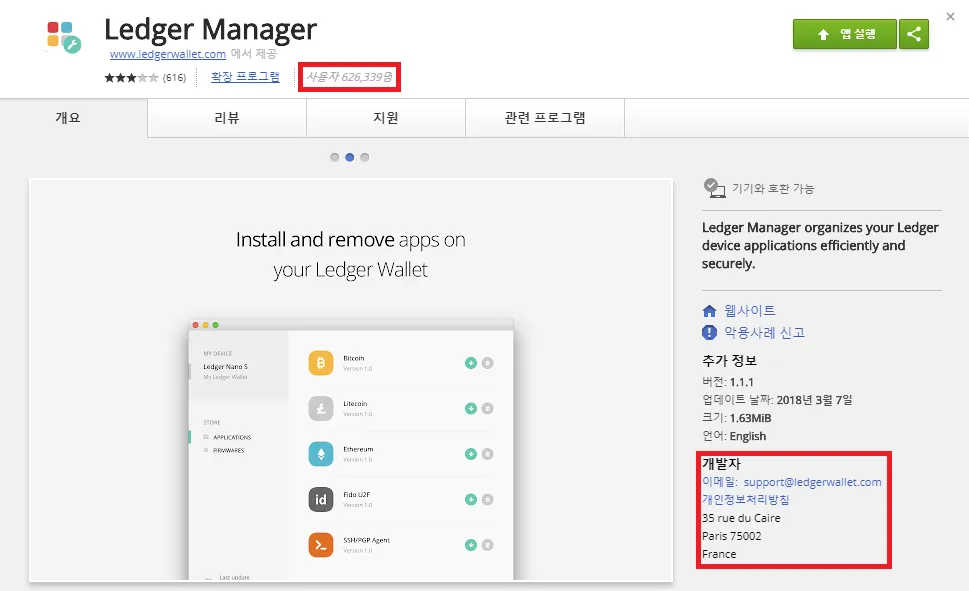Click green install icon in Fido U2F row
969x591 pixels.
tap(471, 500)
